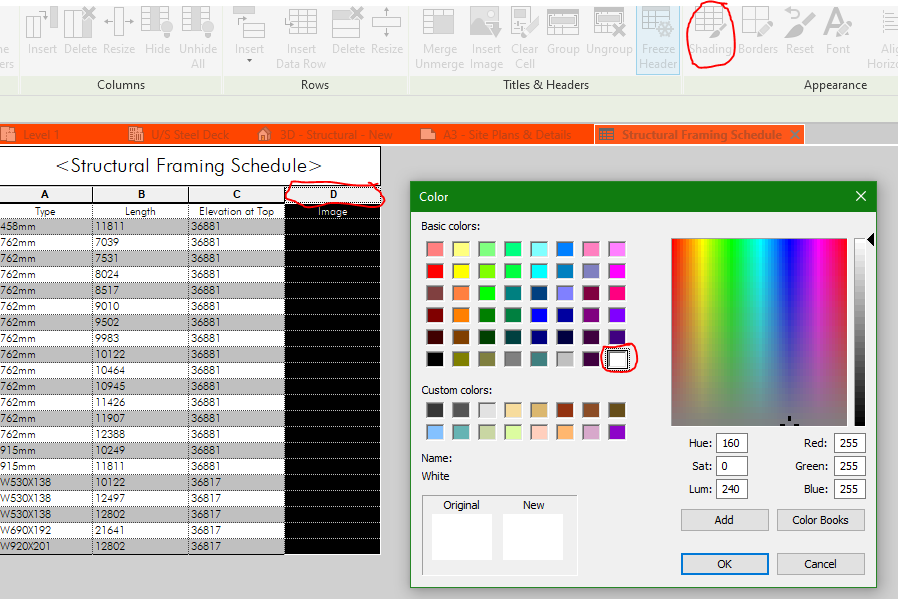Click inside the color spectrum picker

click(x=759, y=332)
